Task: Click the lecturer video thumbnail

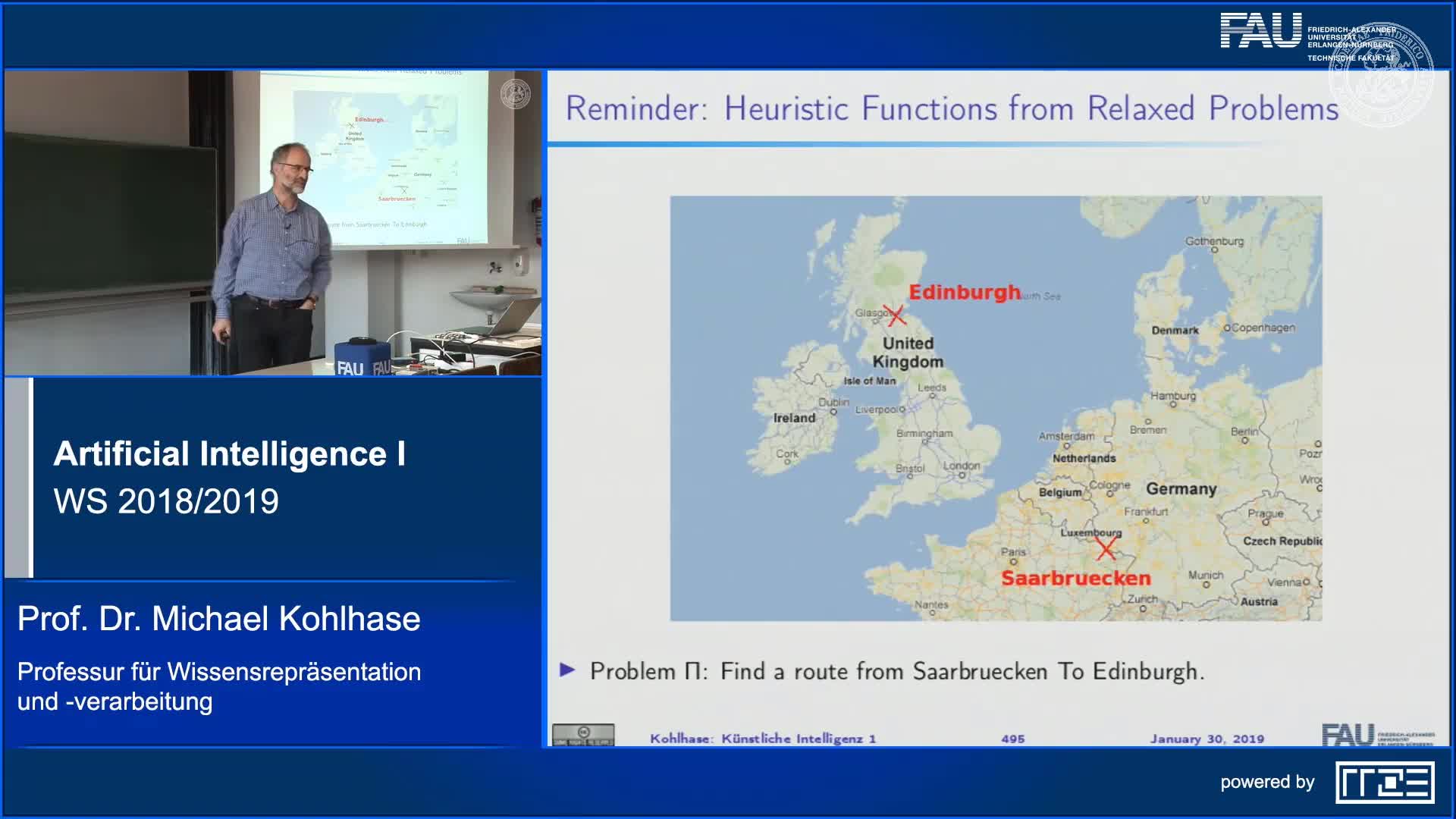Action: pyautogui.click(x=273, y=223)
